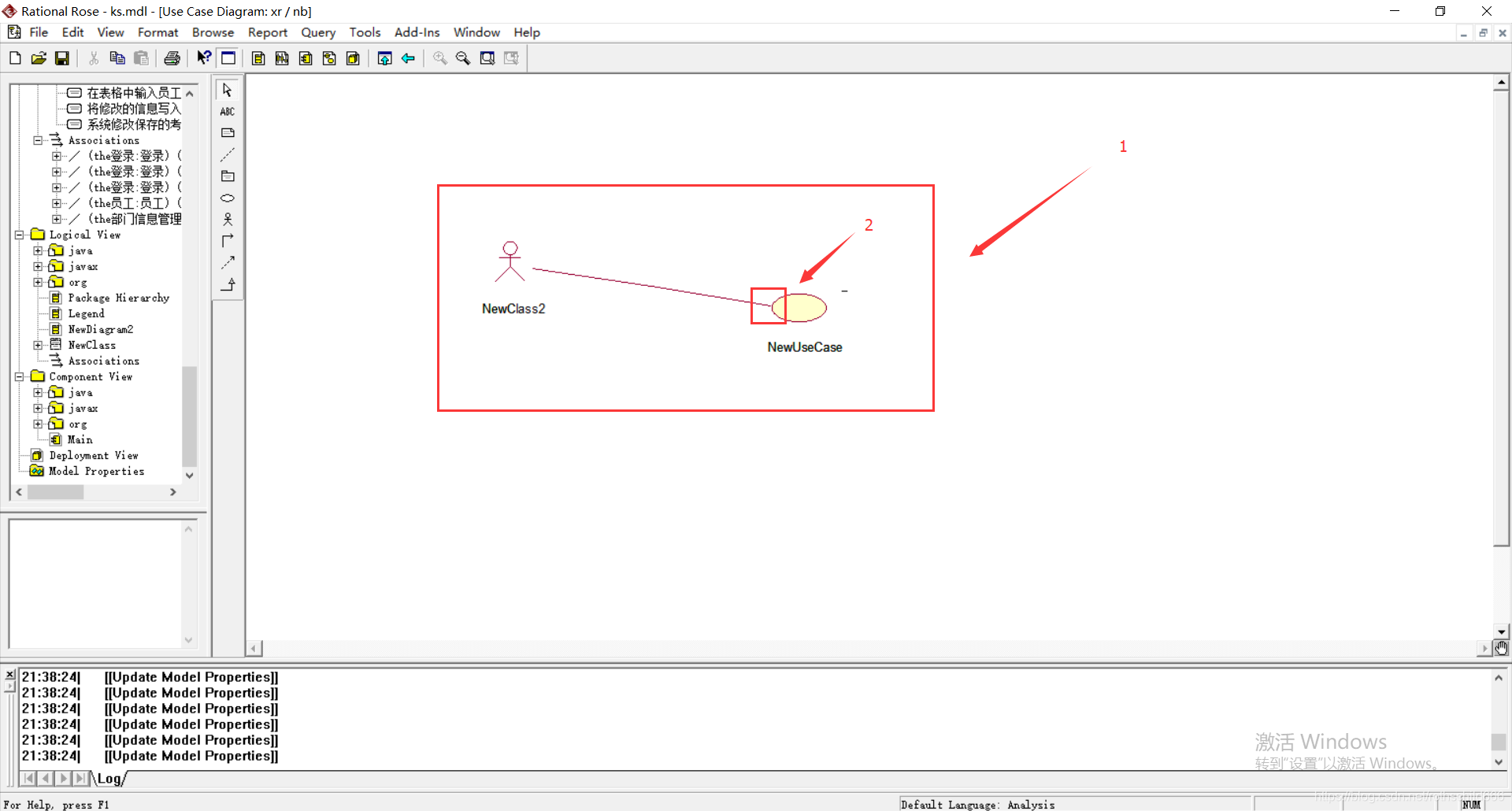
Task: Select the NewUseCase oval on the diagram
Action: (x=799, y=307)
